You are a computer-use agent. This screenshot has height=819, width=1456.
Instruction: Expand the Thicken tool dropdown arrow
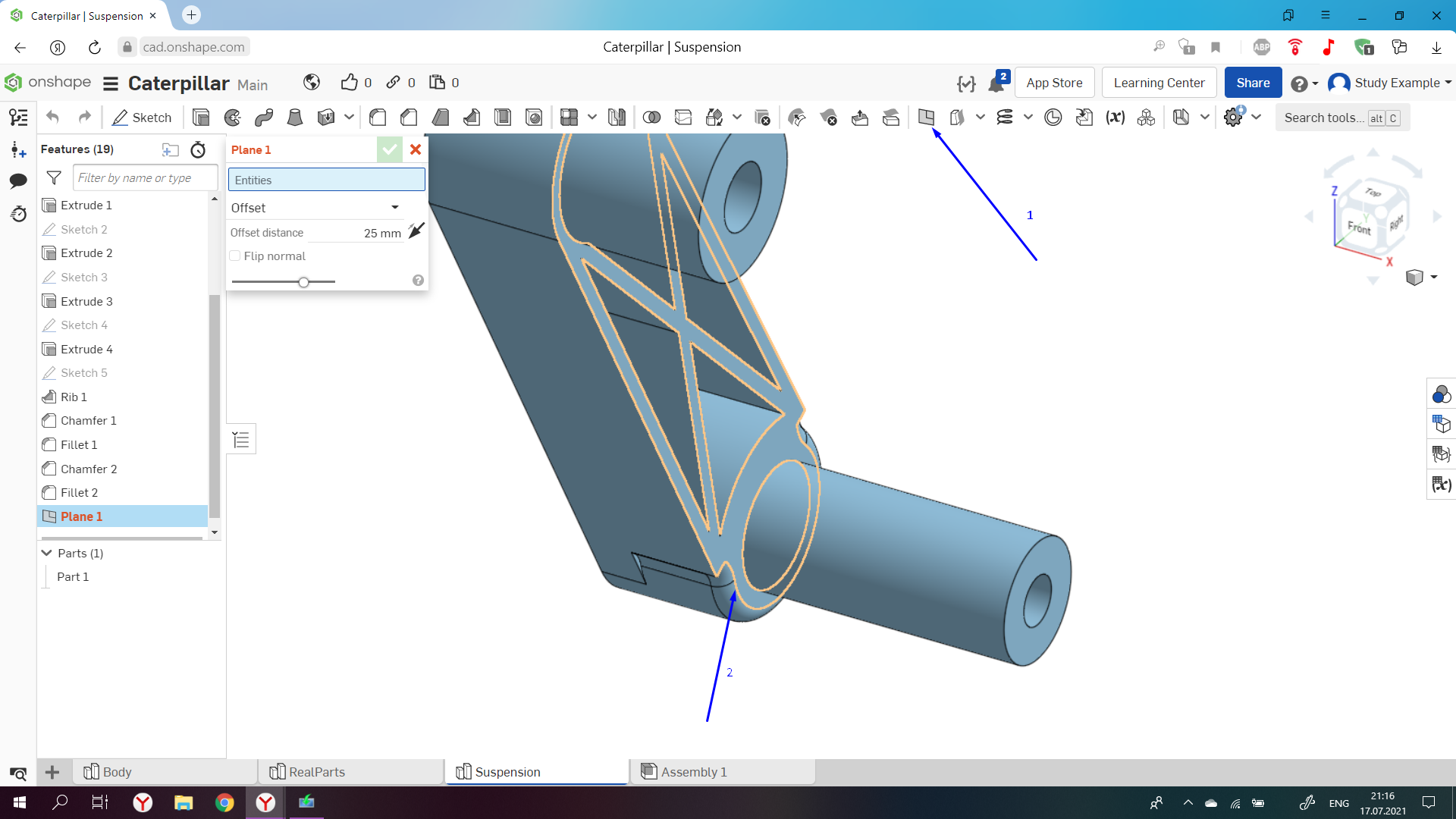349,117
